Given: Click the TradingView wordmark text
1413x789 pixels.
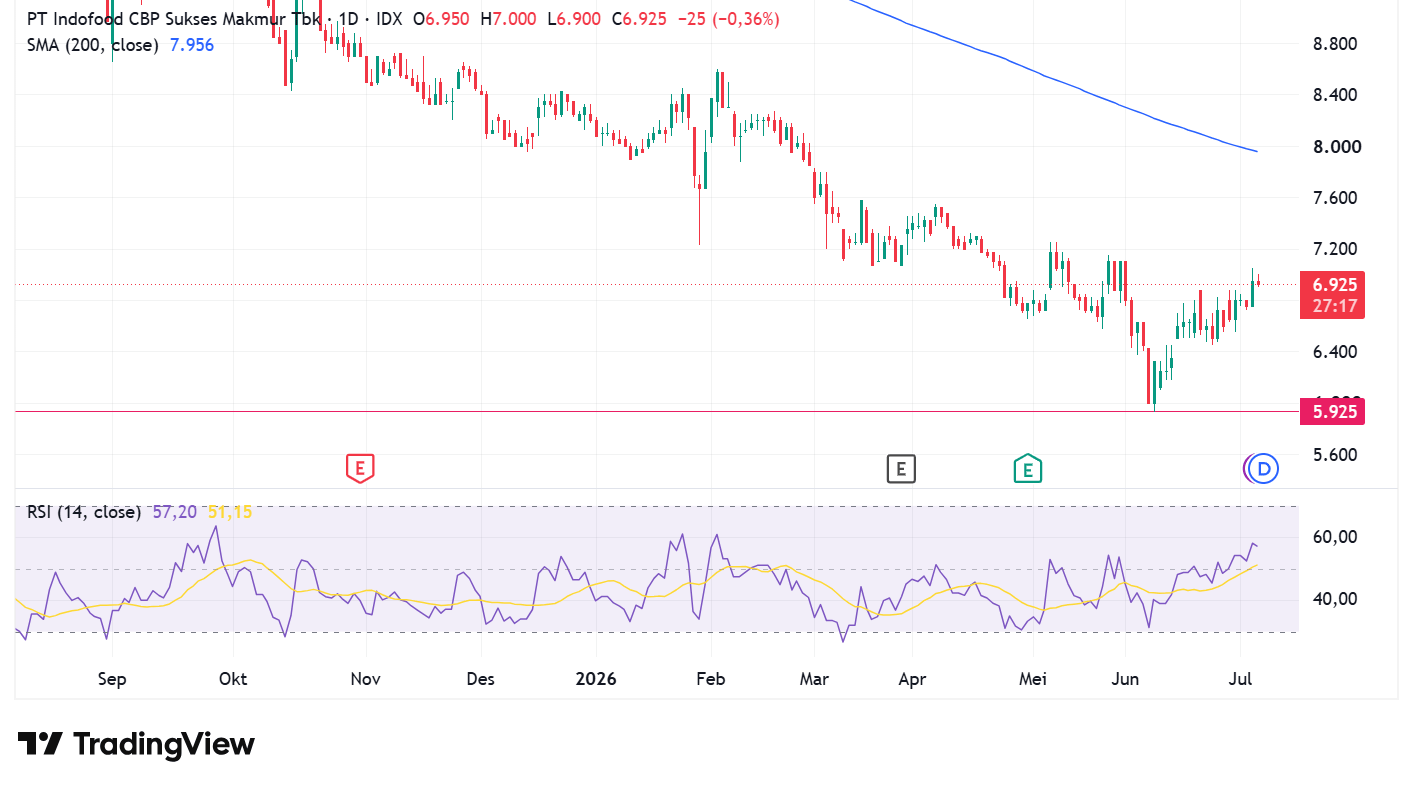Looking at the screenshot, I should pyautogui.click(x=164, y=744).
